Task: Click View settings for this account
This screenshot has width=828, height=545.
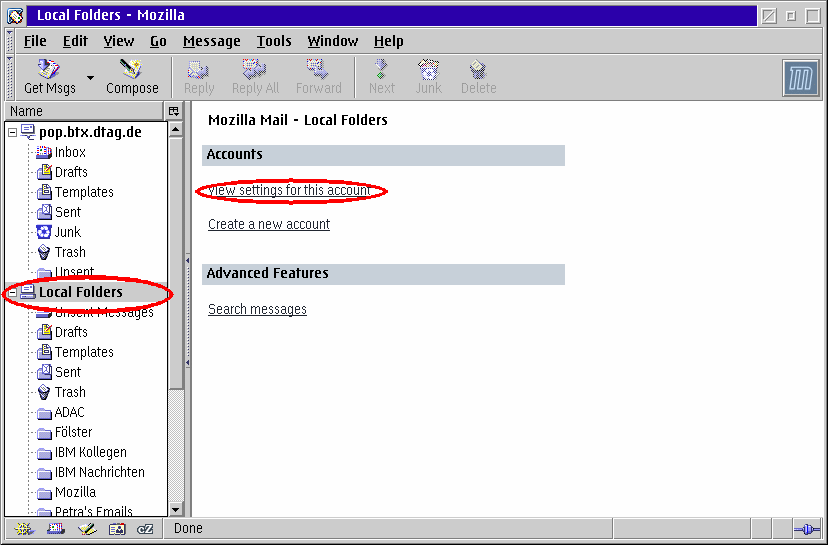Action: [x=289, y=190]
